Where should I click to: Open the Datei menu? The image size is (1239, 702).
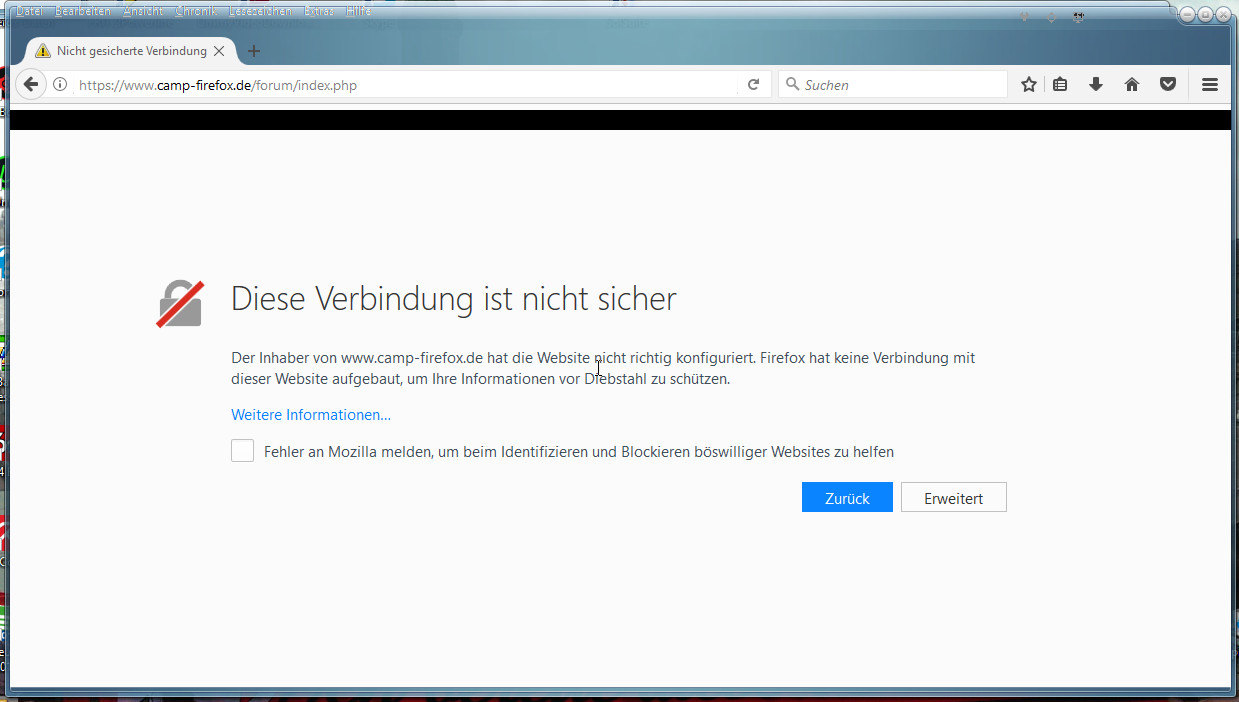pyautogui.click(x=29, y=11)
